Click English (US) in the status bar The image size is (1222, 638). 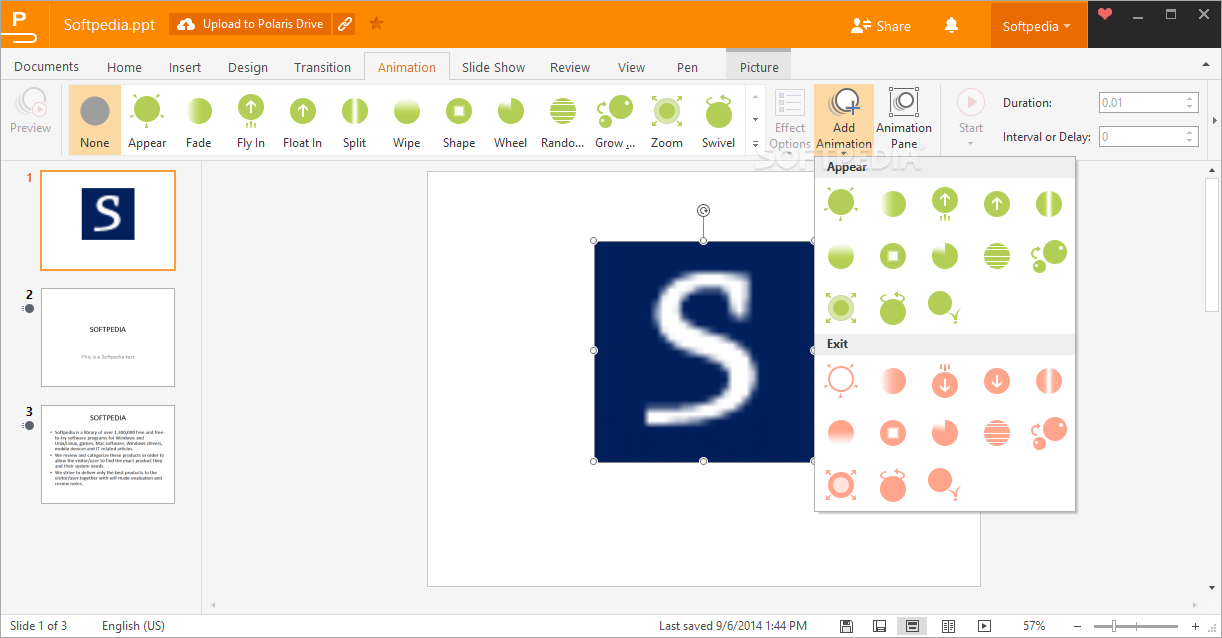click(x=134, y=626)
